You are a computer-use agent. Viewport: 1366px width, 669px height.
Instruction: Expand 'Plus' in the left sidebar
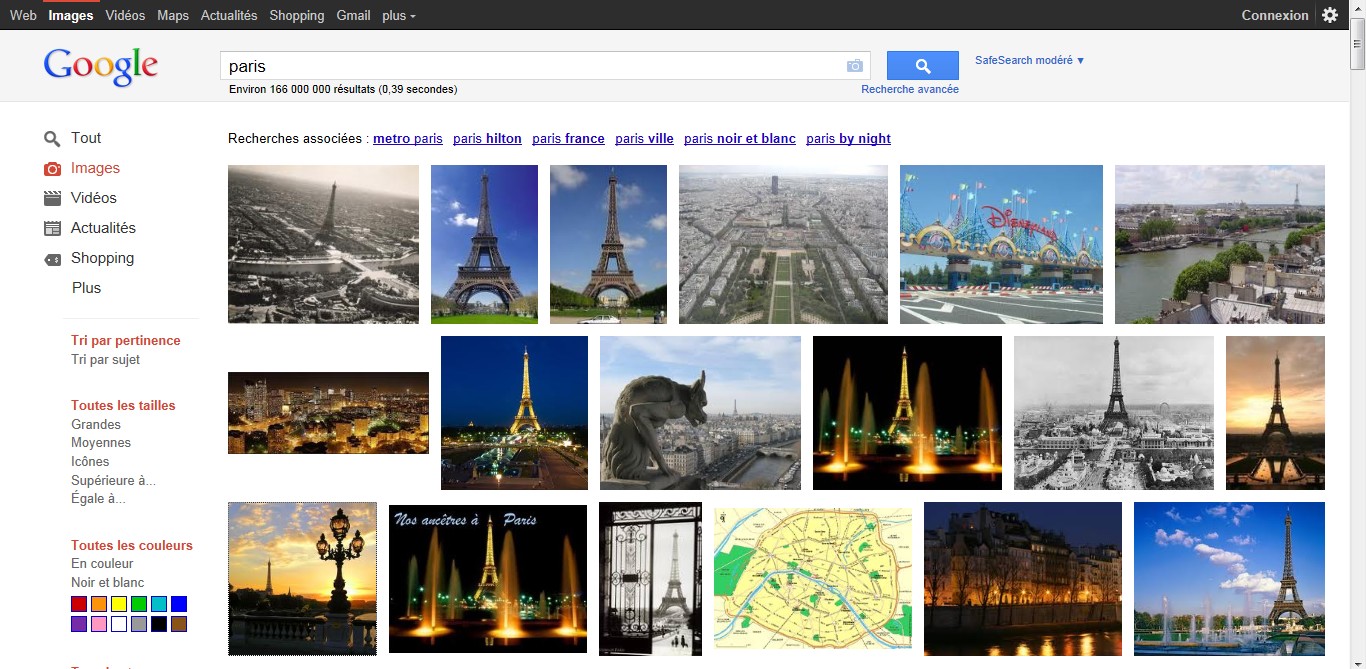click(x=86, y=288)
